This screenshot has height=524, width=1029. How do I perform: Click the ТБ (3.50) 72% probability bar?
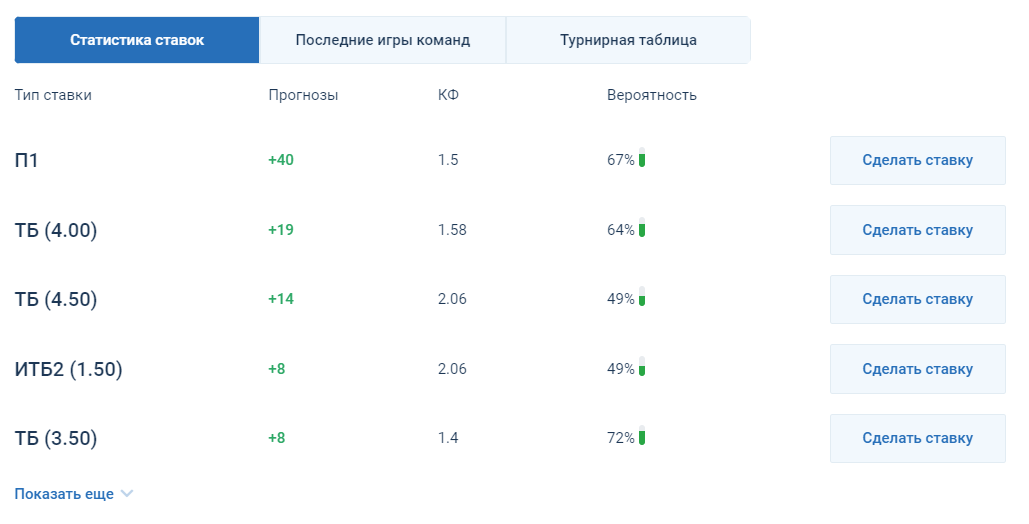click(x=642, y=435)
